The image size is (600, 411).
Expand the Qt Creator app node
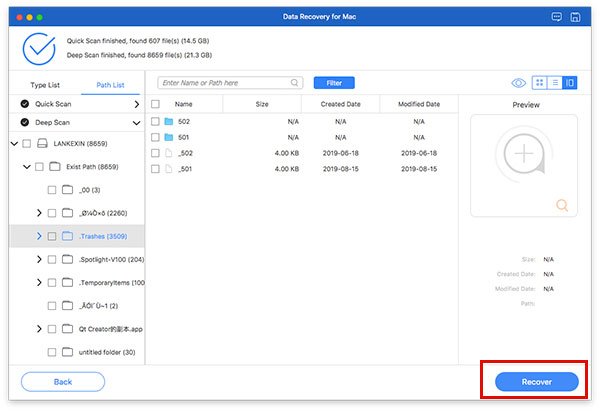[x=39, y=329]
